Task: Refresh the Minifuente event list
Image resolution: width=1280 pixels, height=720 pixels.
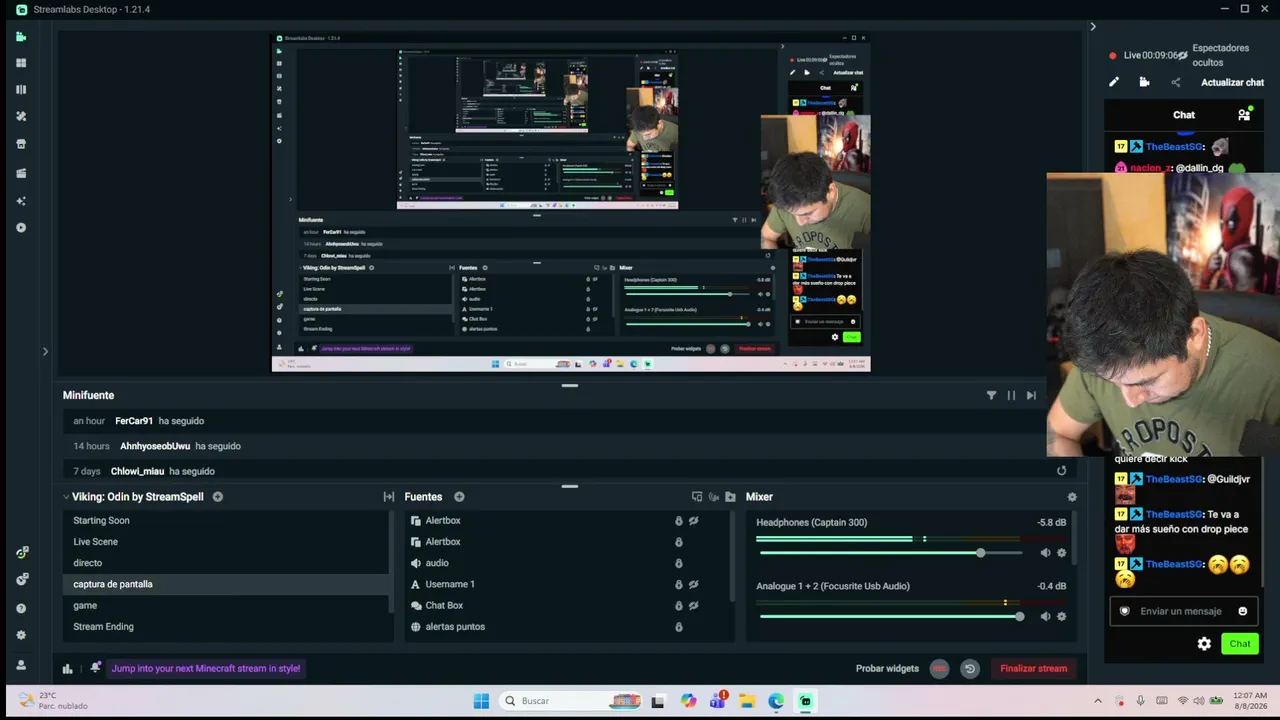Action: pos(1062,470)
